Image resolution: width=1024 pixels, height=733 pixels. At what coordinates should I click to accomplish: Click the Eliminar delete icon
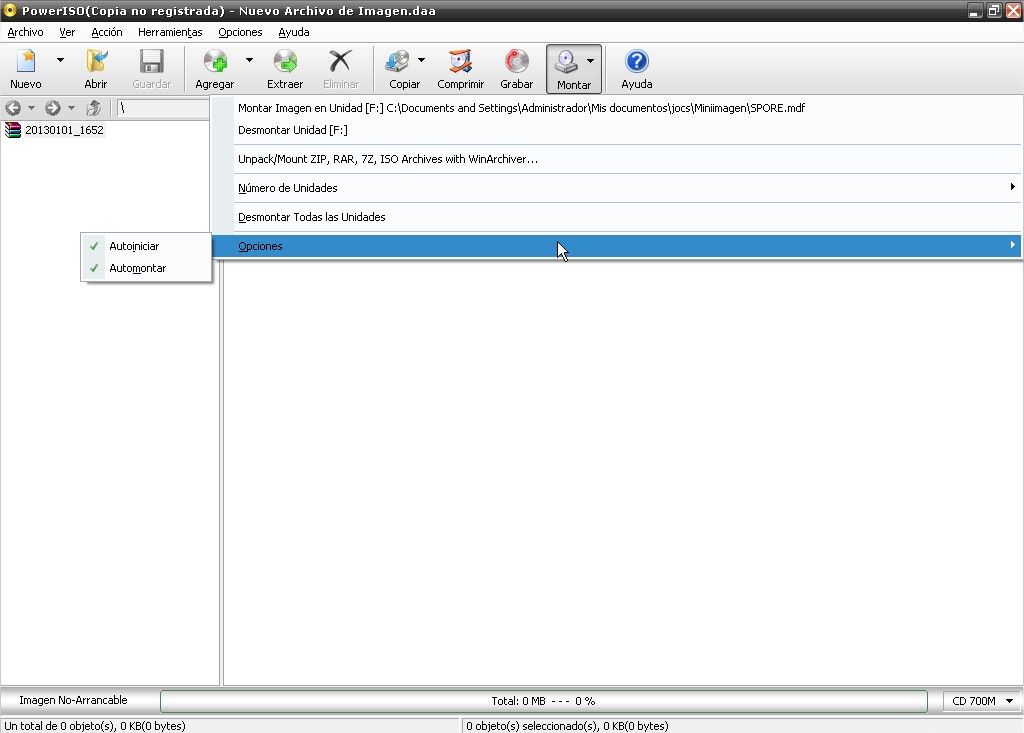click(x=340, y=62)
